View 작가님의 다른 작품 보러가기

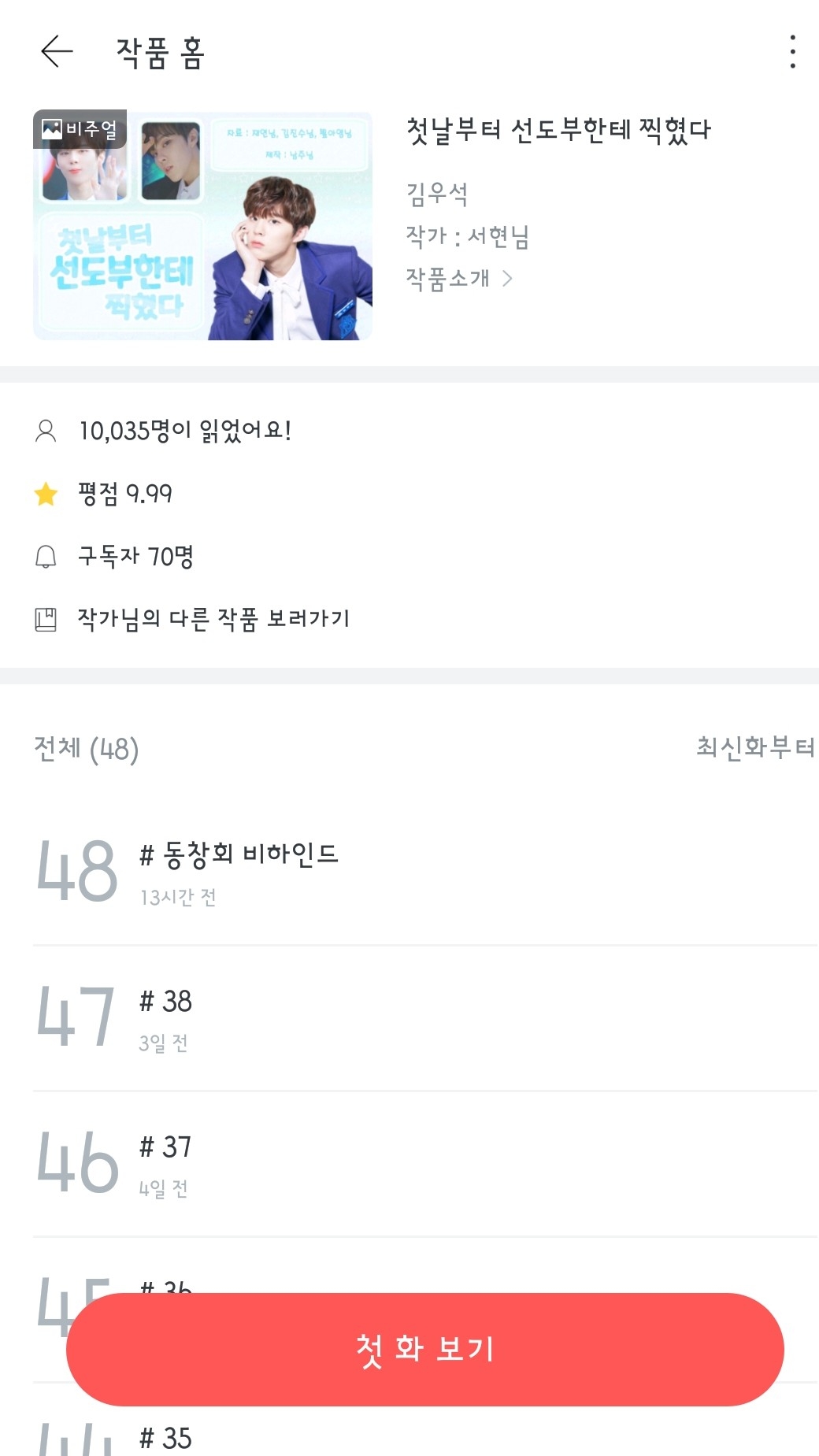pyautogui.click(x=213, y=619)
